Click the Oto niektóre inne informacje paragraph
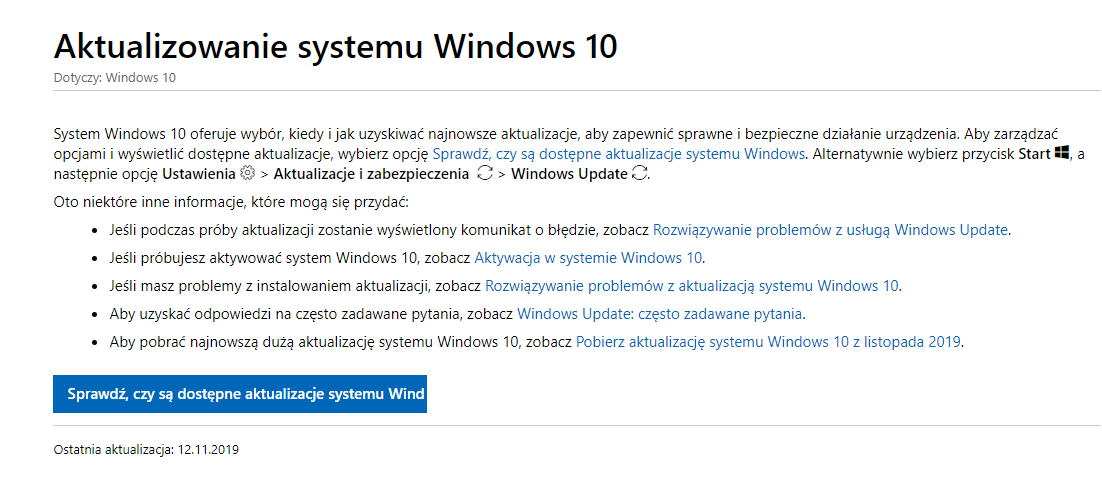1102x497 pixels. coord(231,202)
